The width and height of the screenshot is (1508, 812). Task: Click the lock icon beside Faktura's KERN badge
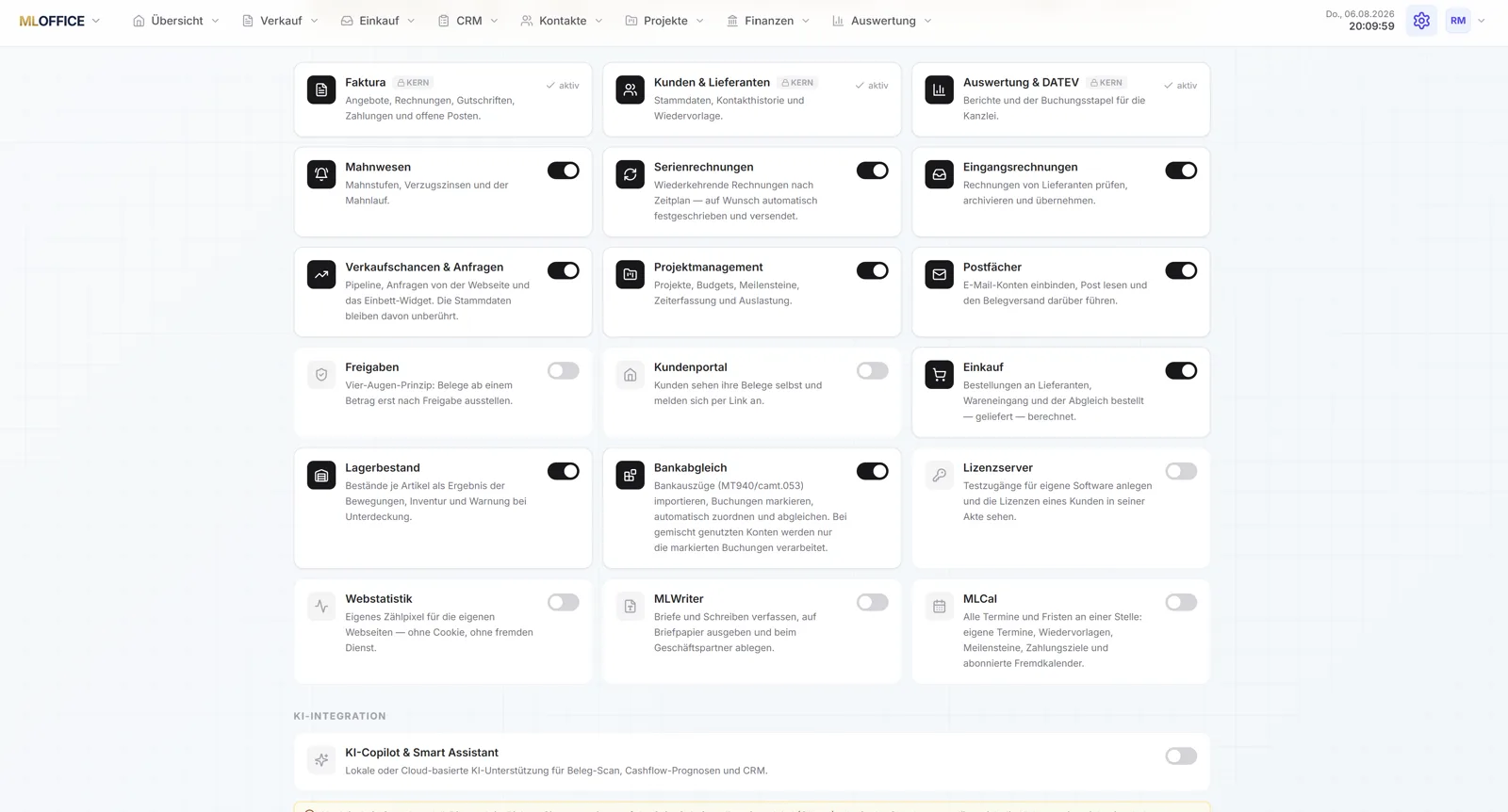(x=401, y=83)
